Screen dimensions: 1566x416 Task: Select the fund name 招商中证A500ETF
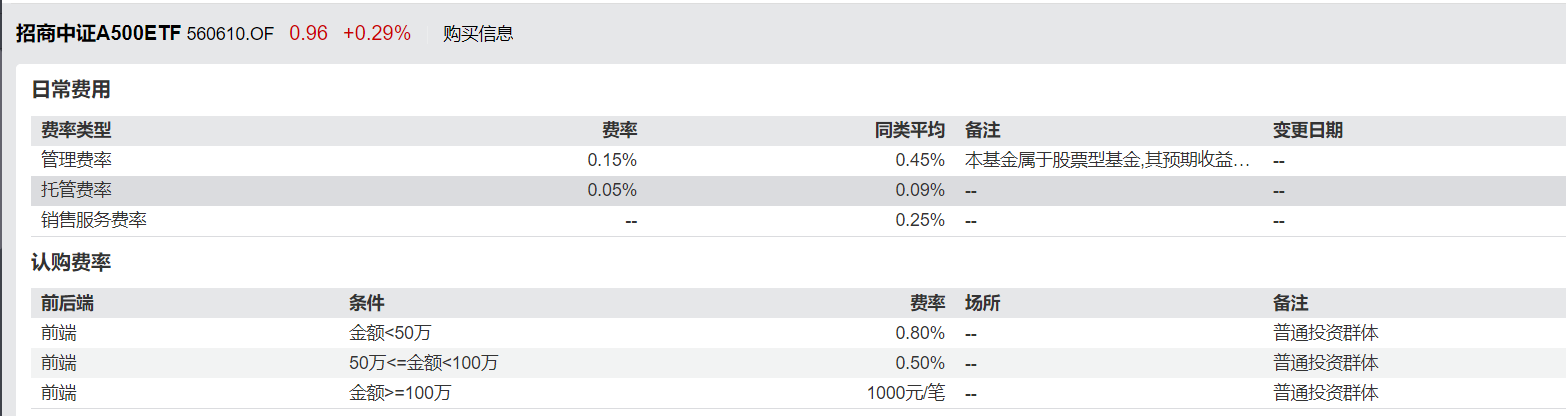[x=98, y=33]
